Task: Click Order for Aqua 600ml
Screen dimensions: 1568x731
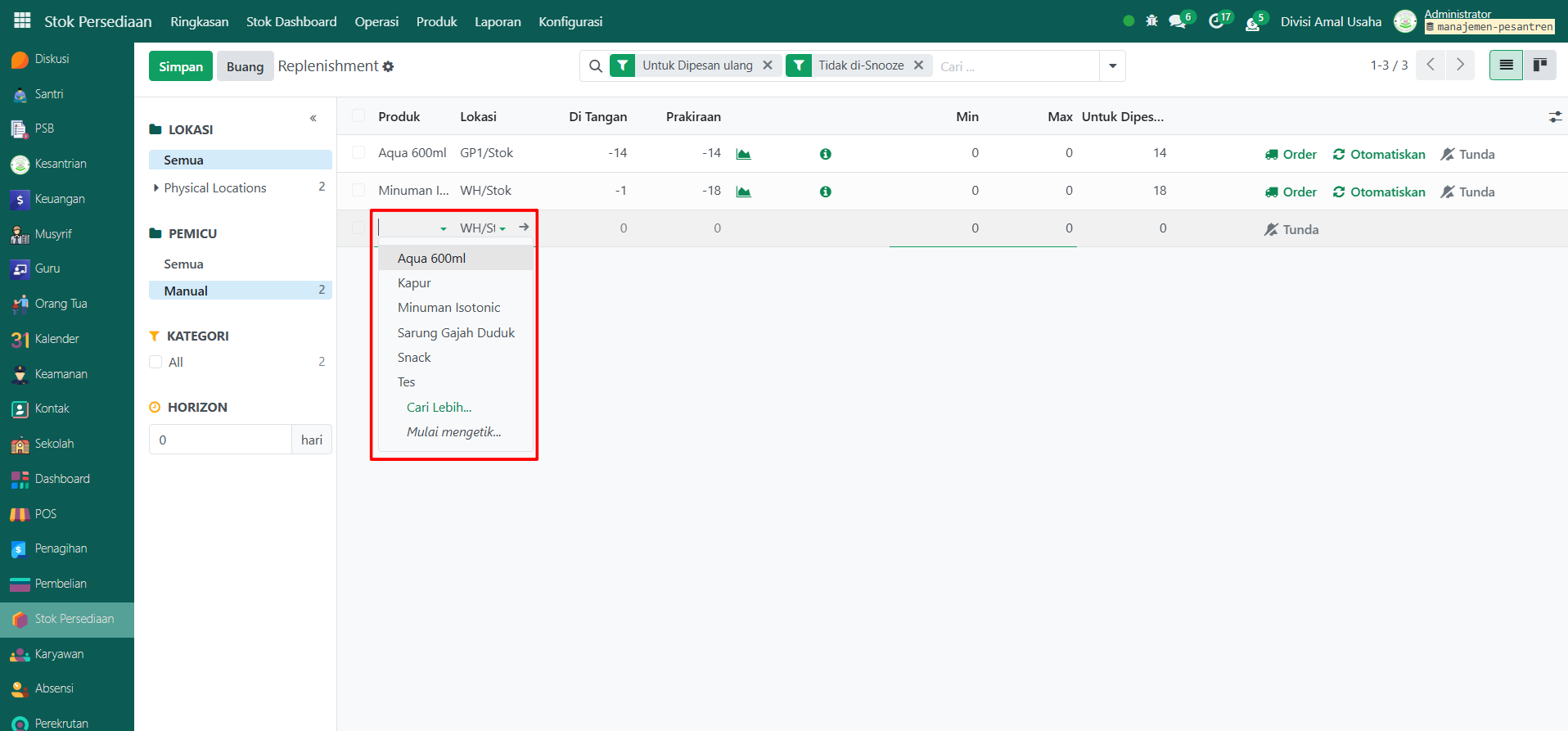Action: pos(1291,154)
